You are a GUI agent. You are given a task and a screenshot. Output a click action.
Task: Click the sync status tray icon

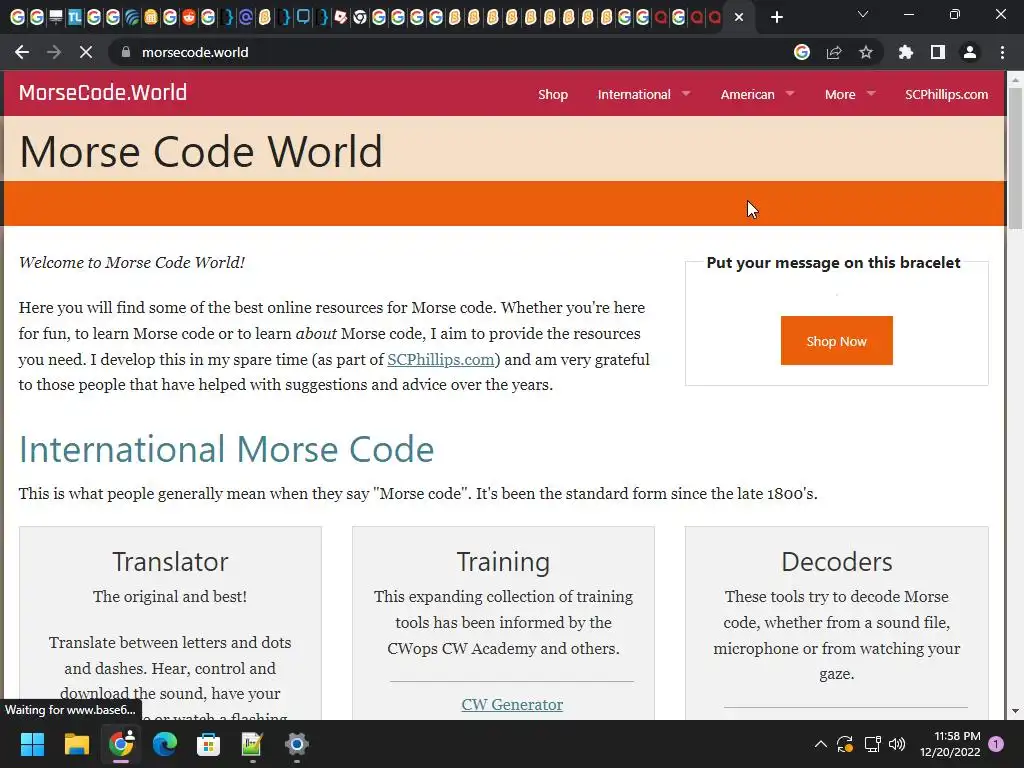pos(844,744)
